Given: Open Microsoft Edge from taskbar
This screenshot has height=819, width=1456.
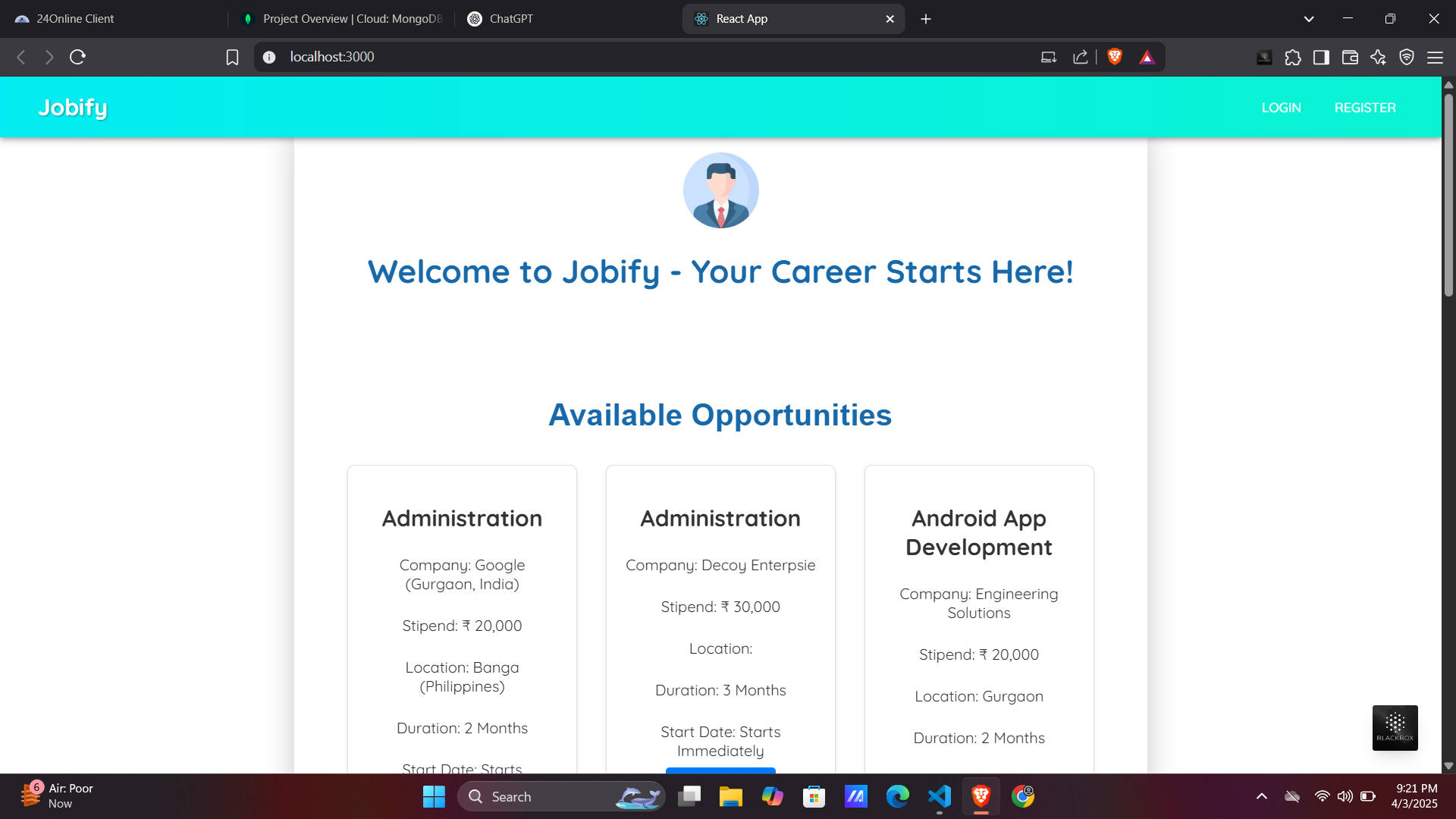Looking at the screenshot, I should point(897,796).
